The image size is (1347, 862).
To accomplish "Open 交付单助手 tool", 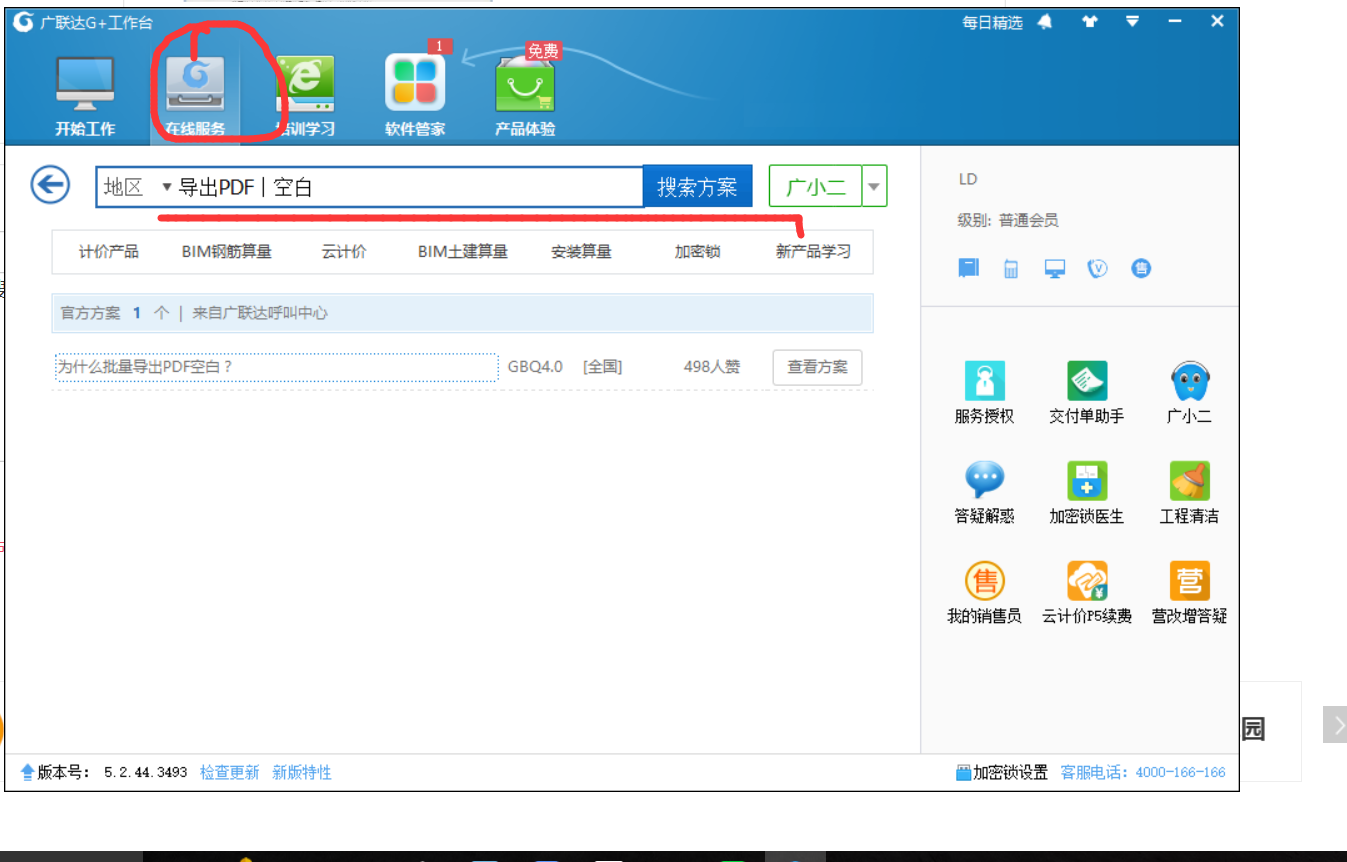I will click(x=1087, y=392).
